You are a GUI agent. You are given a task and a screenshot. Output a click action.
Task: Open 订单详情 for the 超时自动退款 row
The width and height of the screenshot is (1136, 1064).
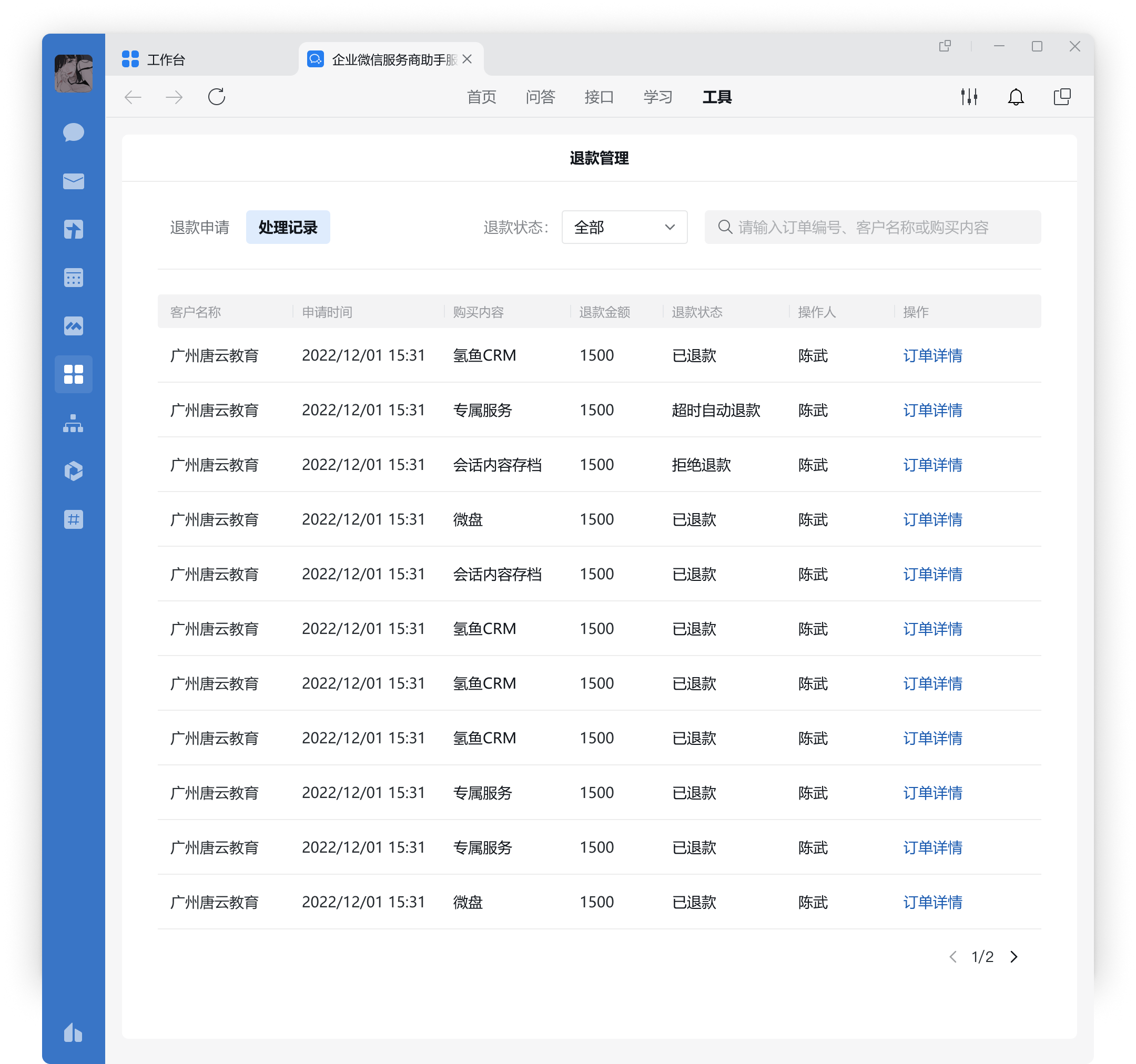click(x=932, y=410)
